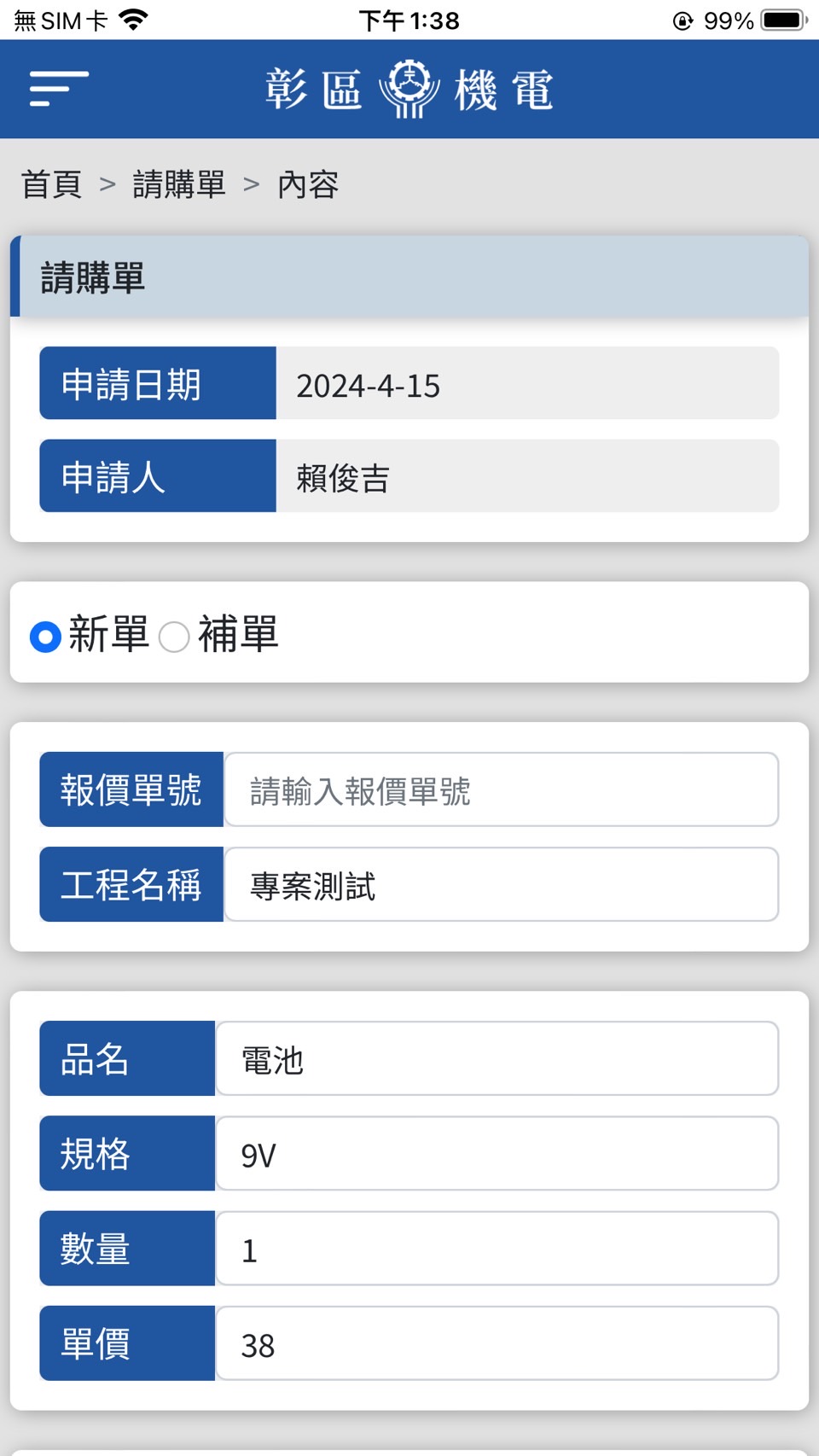Tap the battery indicator icon
Image resolution: width=819 pixels, height=1456 pixels.
(x=784, y=20)
